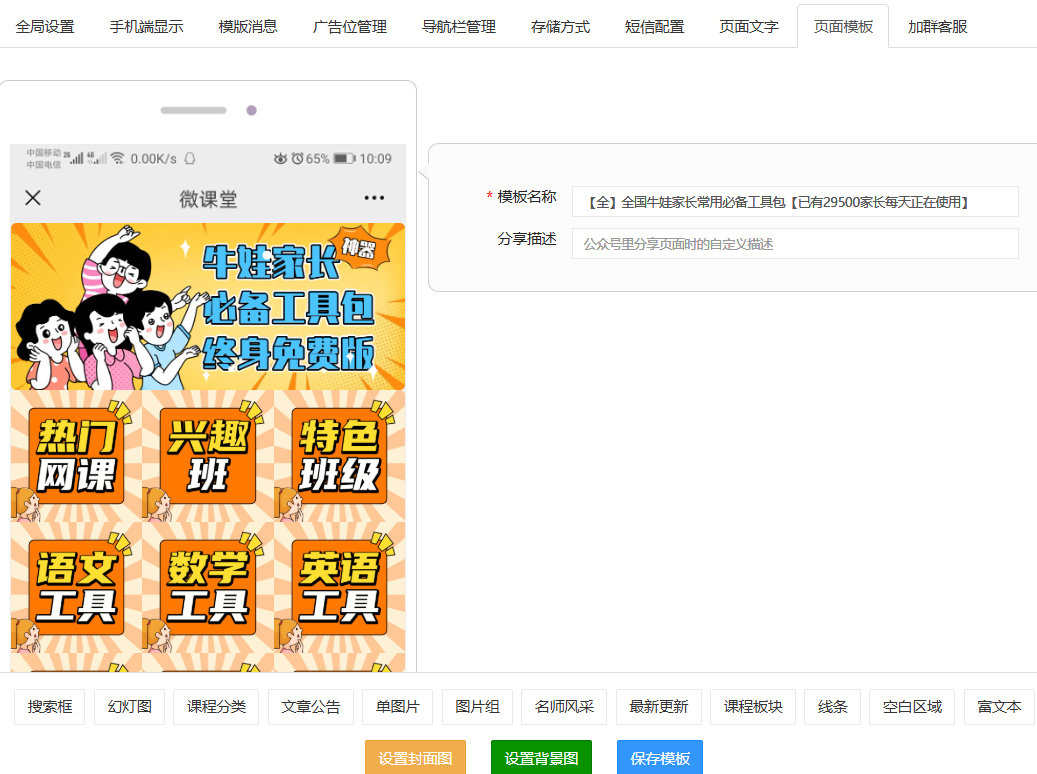This screenshot has width=1037, height=774.
Task: Click the 保存模板 button
Action: 659,757
